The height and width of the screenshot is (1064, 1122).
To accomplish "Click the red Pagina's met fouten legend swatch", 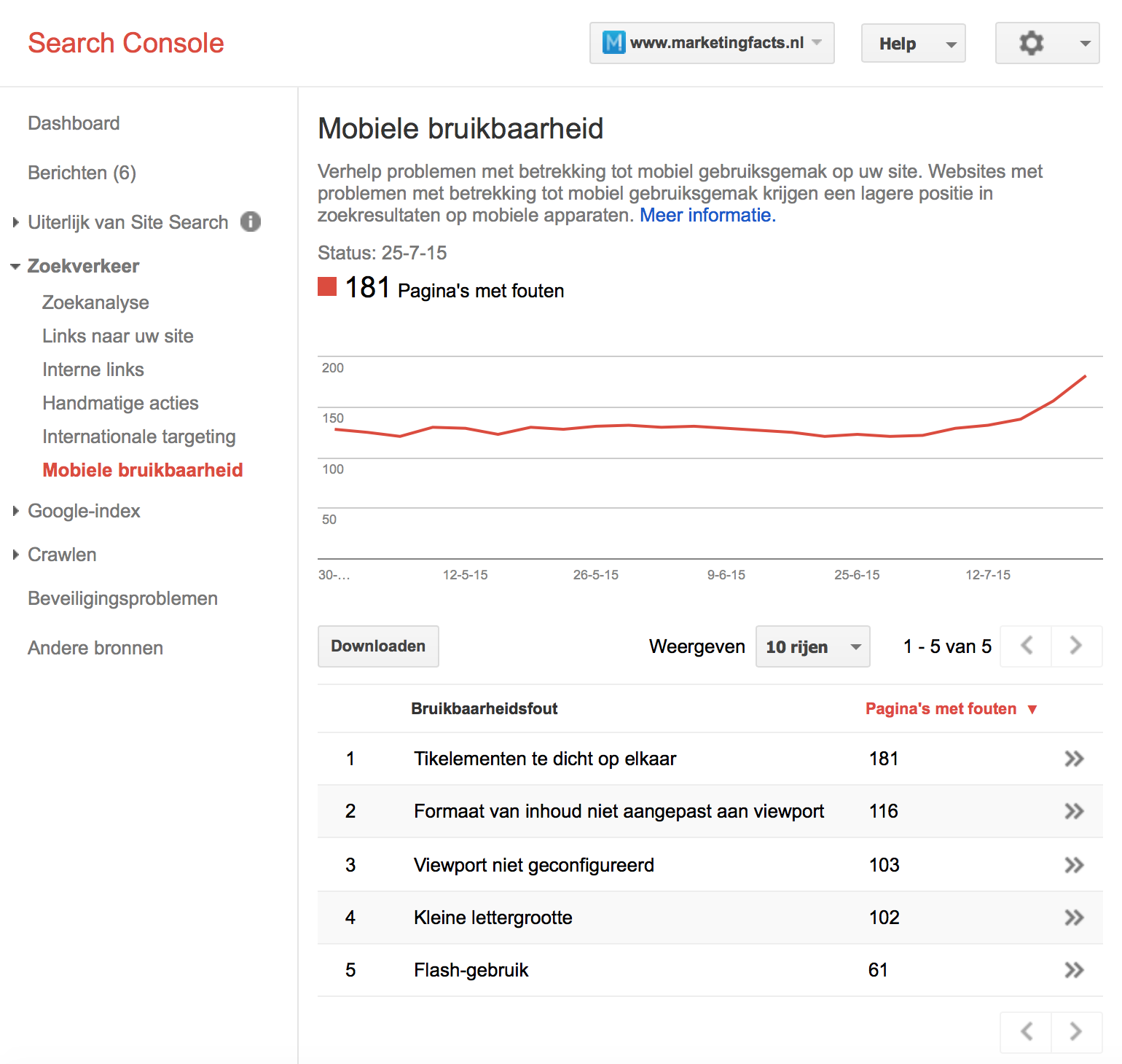I will (x=327, y=287).
